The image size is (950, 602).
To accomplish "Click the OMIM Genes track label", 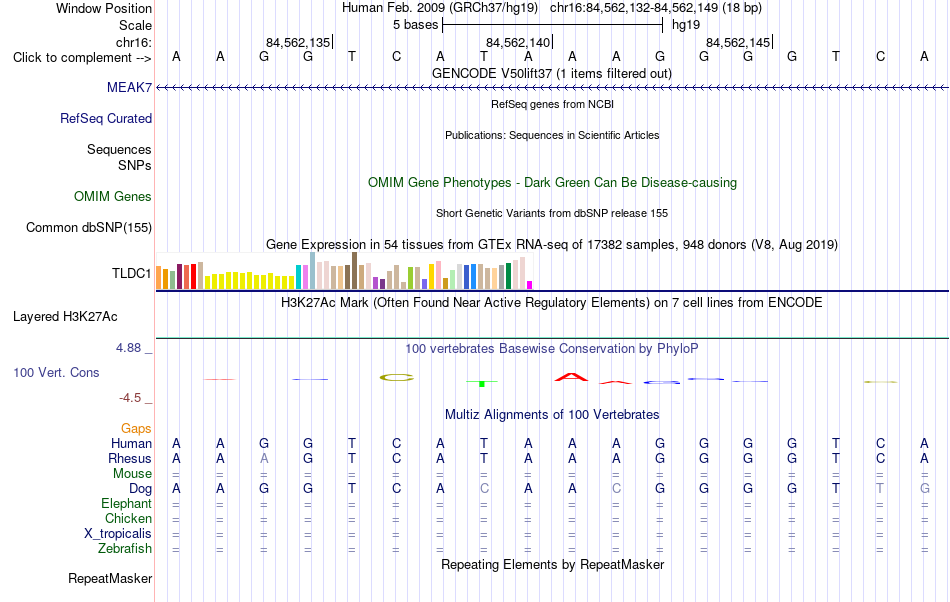I will click(x=112, y=196).
